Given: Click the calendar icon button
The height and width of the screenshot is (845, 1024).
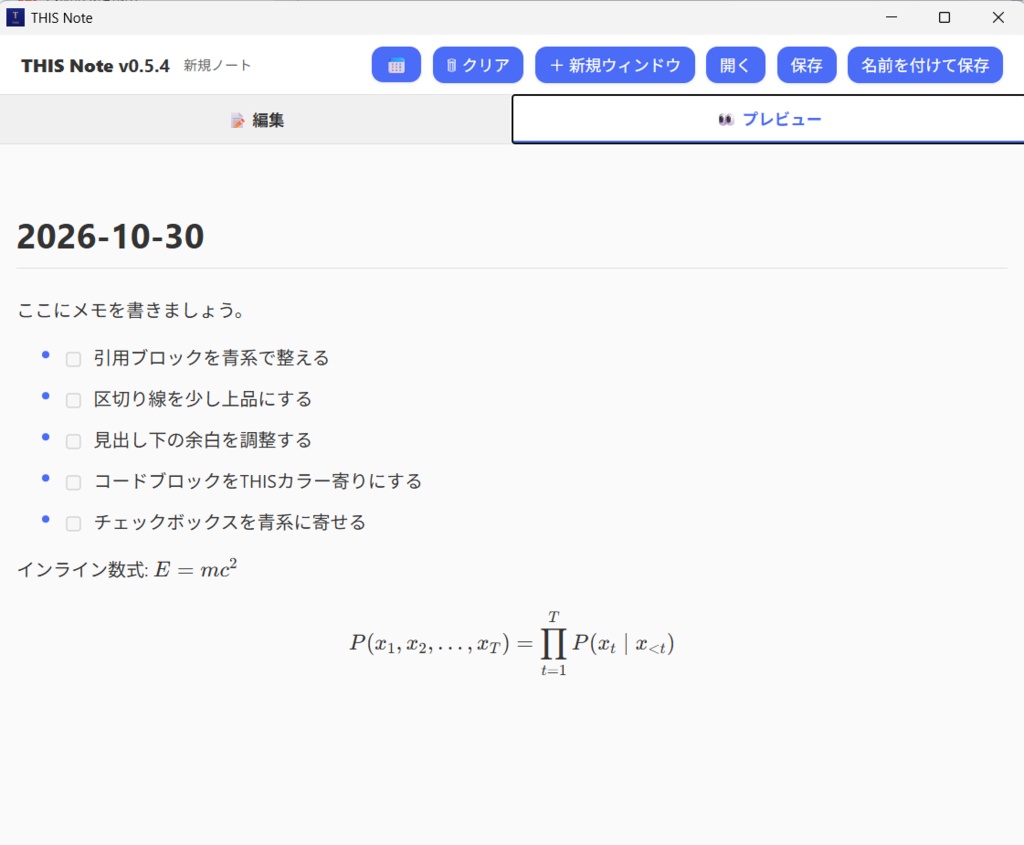Looking at the screenshot, I should click(x=396, y=65).
